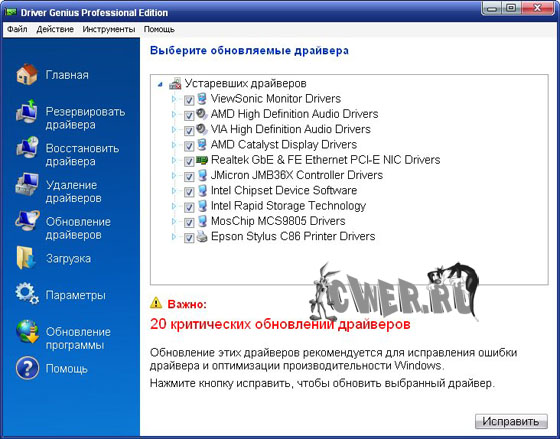Click the Realtek Ethernet network card icon
The height and width of the screenshot is (439, 560).
point(202,160)
